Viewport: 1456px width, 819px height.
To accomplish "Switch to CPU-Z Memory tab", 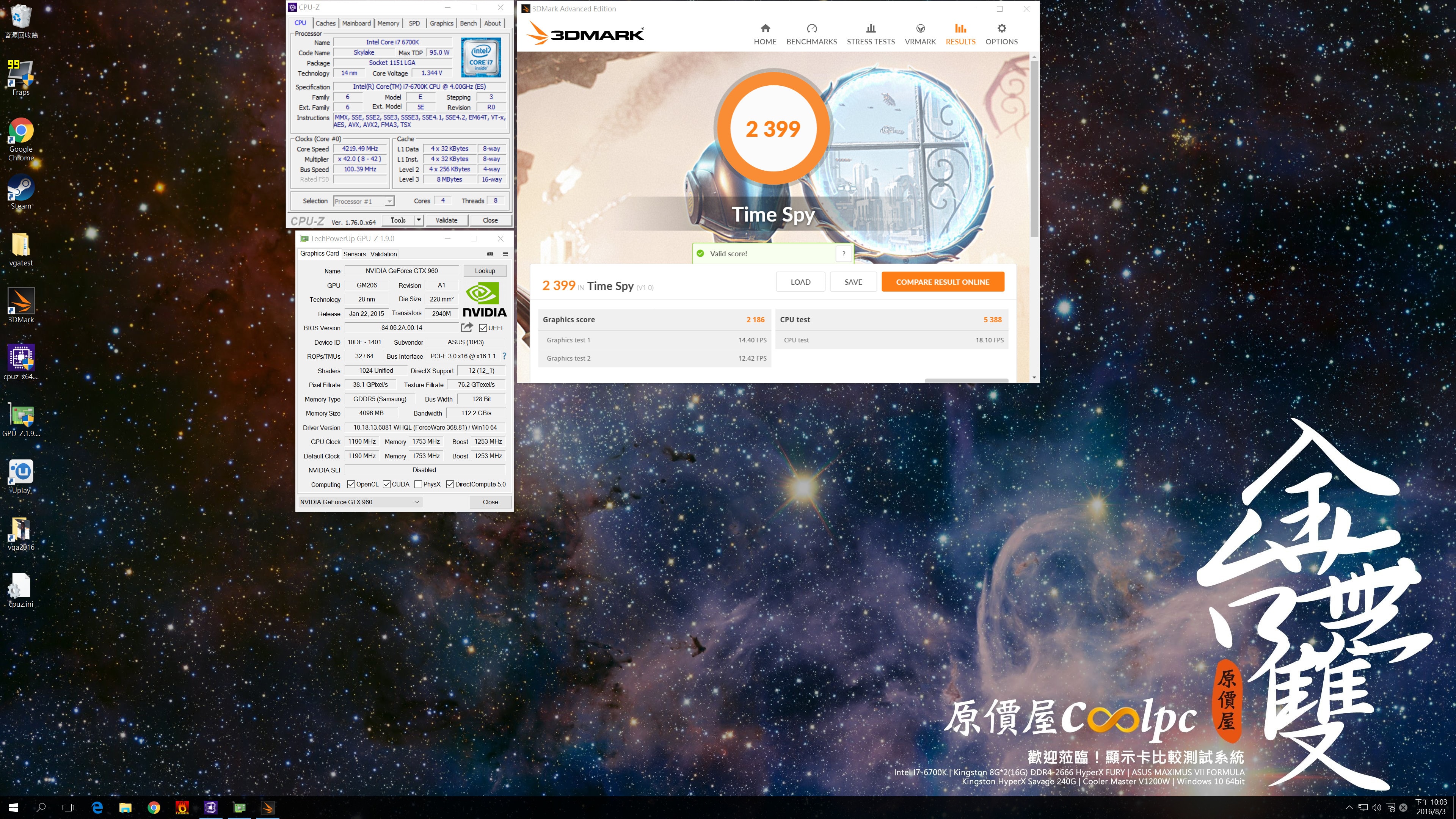I will (388, 23).
